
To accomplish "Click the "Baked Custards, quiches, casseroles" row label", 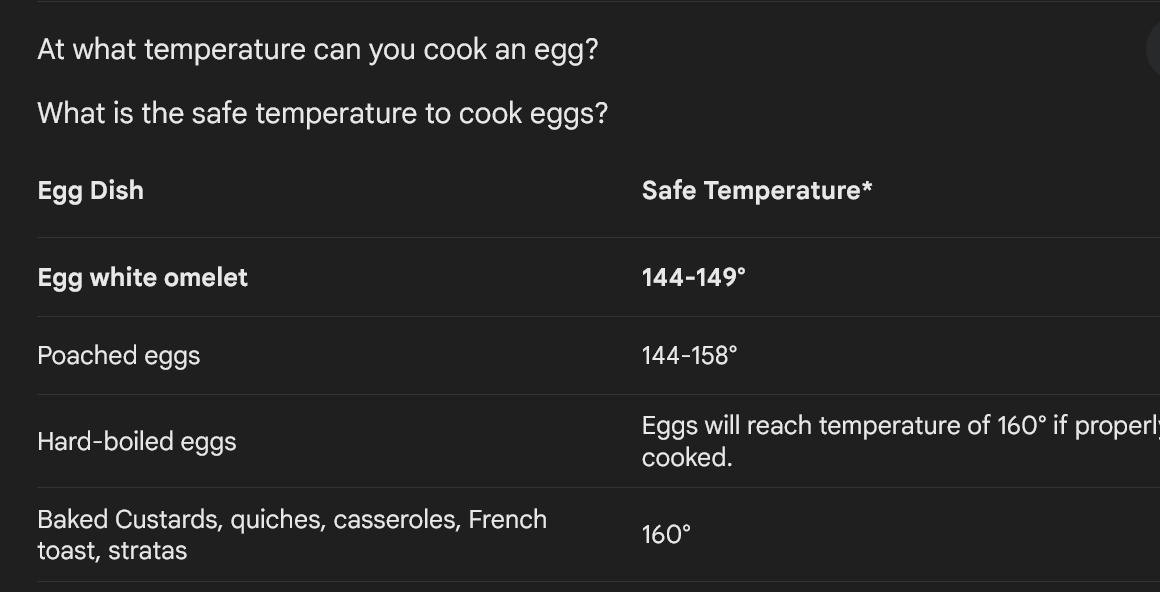I will (249, 519).
